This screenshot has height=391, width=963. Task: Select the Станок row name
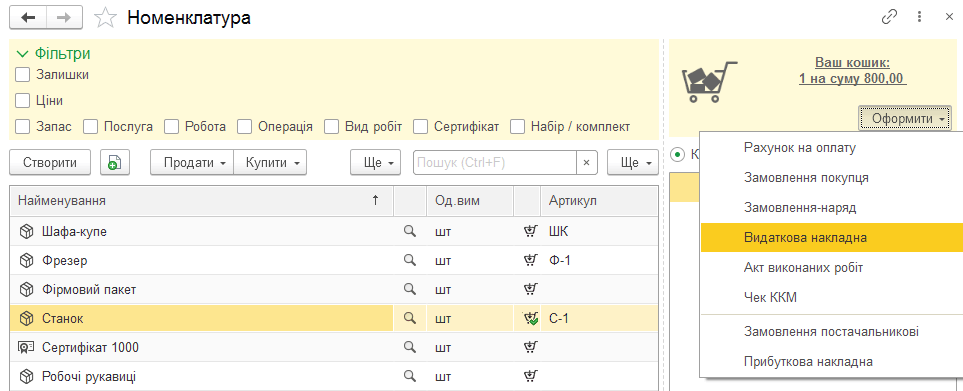click(63, 319)
